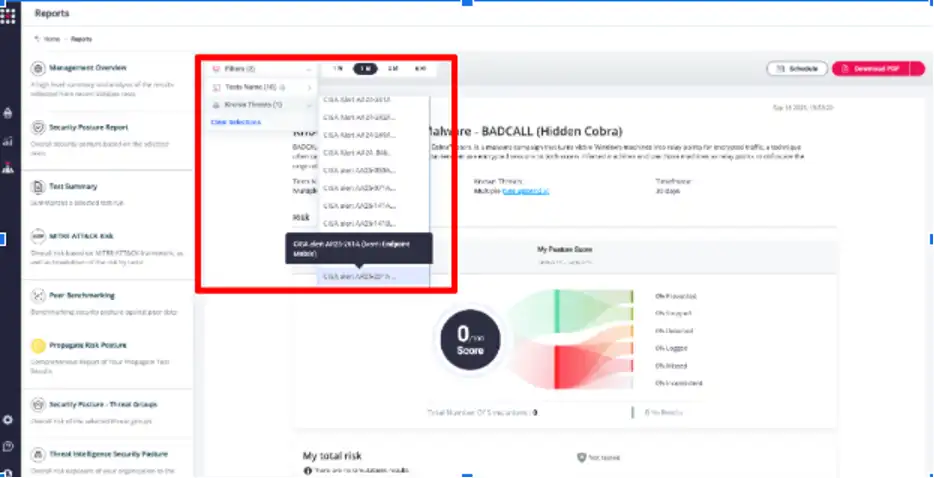934x478 pixels.
Task: Open Peer Benchmarking report icon
Action: [x=38, y=296]
